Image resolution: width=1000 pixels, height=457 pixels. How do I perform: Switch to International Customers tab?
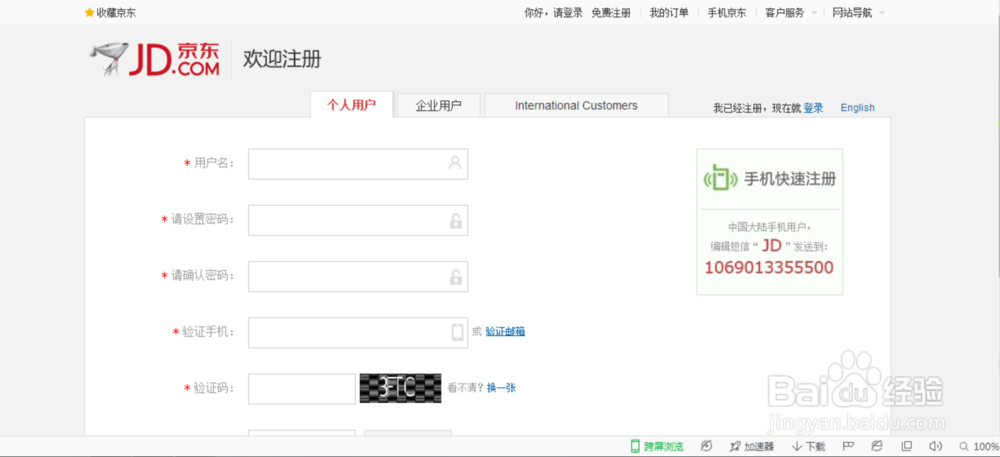pos(577,106)
